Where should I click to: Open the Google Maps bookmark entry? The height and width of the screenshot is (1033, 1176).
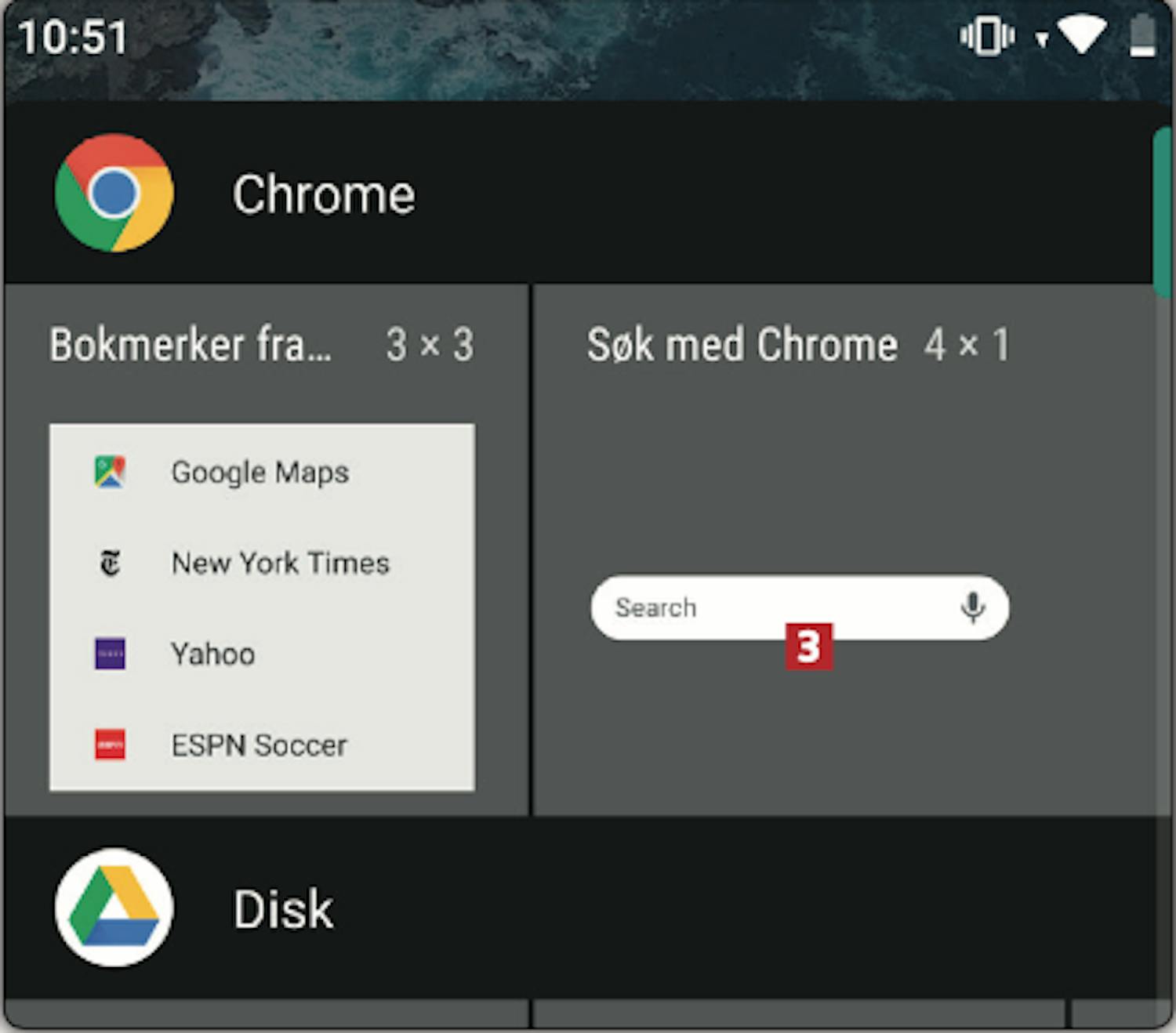262,472
